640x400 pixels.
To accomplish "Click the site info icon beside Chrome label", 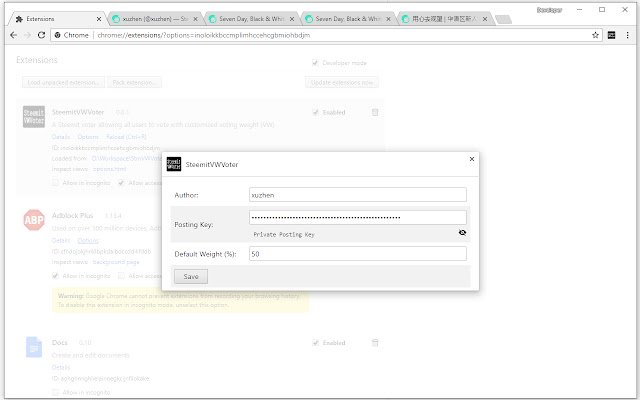I will tap(58, 35).
